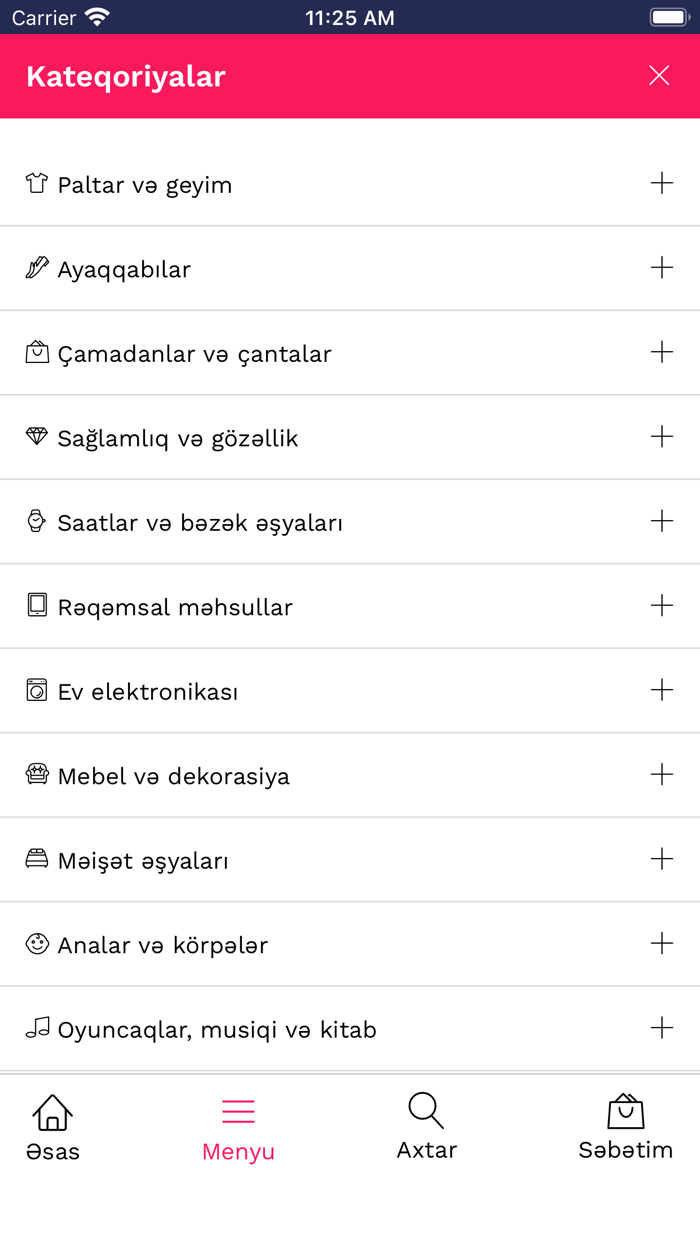Switch to the Əsas tab
Viewport: 700px width, 1244px height.
52,1125
